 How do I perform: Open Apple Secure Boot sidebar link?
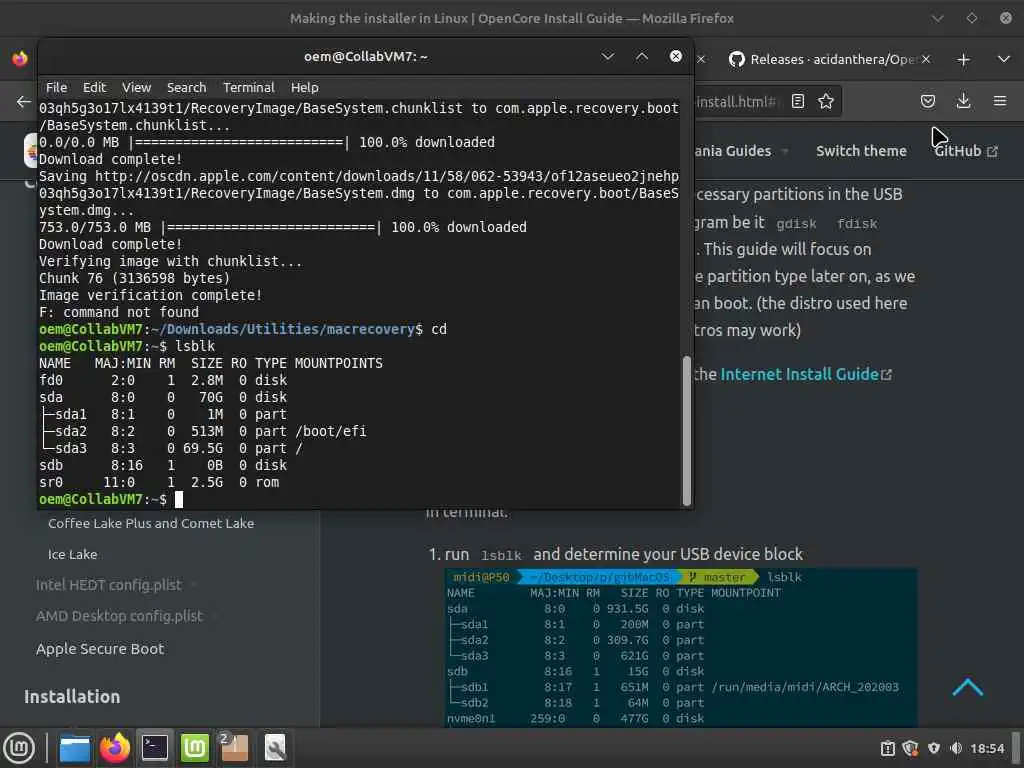point(100,648)
